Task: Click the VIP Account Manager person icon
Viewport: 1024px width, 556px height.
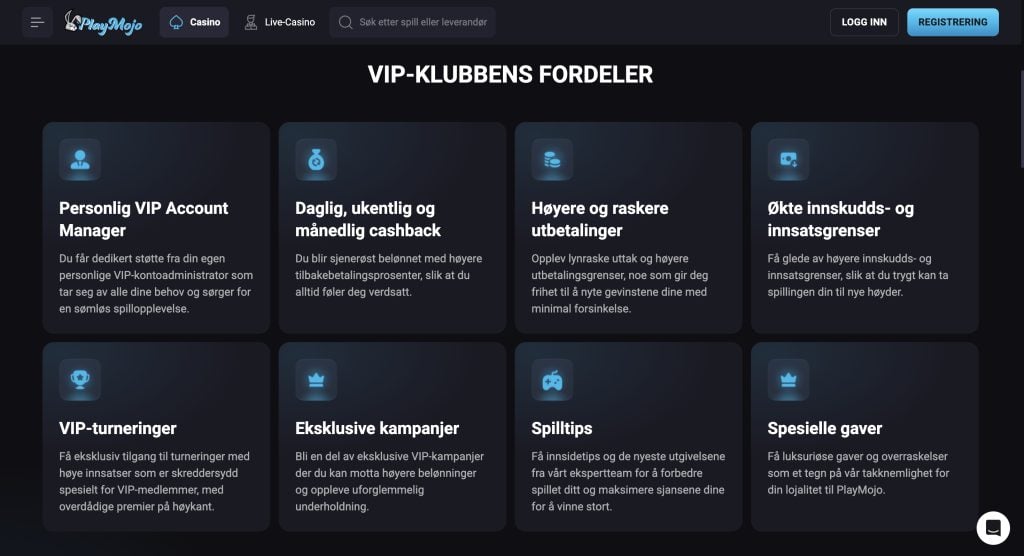Action: (80, 159)
